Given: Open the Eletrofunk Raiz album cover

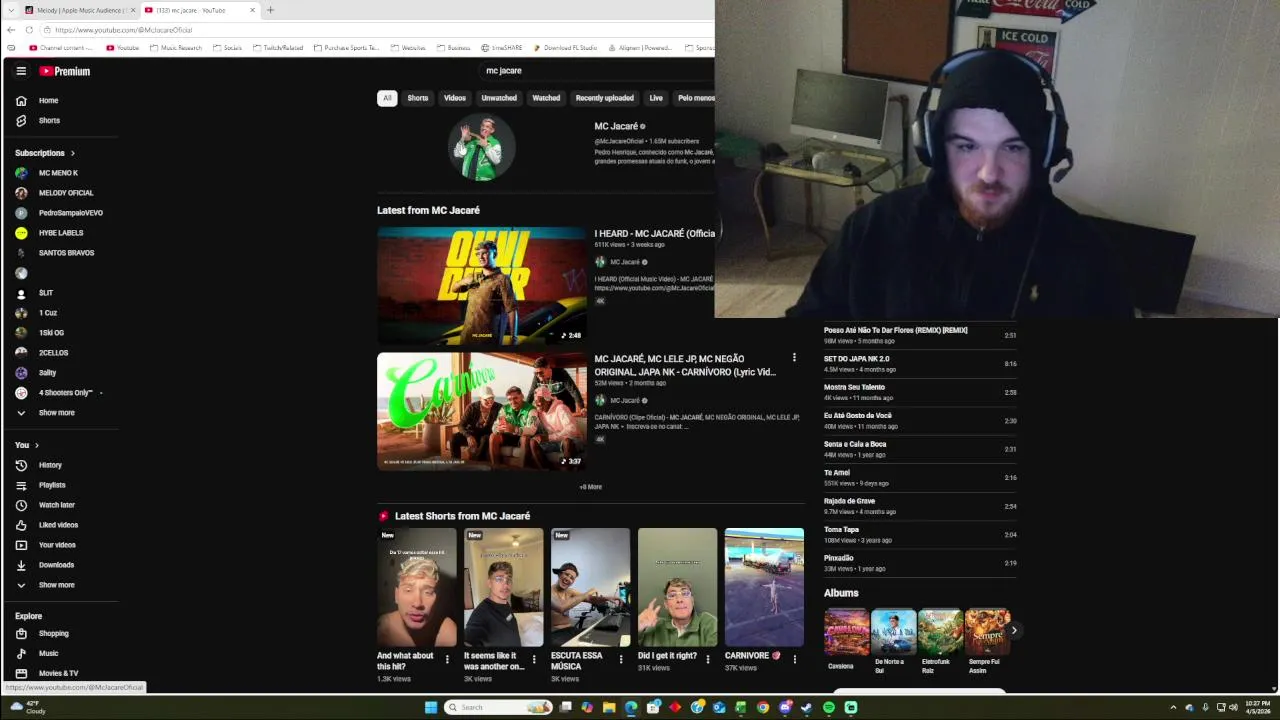Looking at the screenshot, I should coord(940,632).
